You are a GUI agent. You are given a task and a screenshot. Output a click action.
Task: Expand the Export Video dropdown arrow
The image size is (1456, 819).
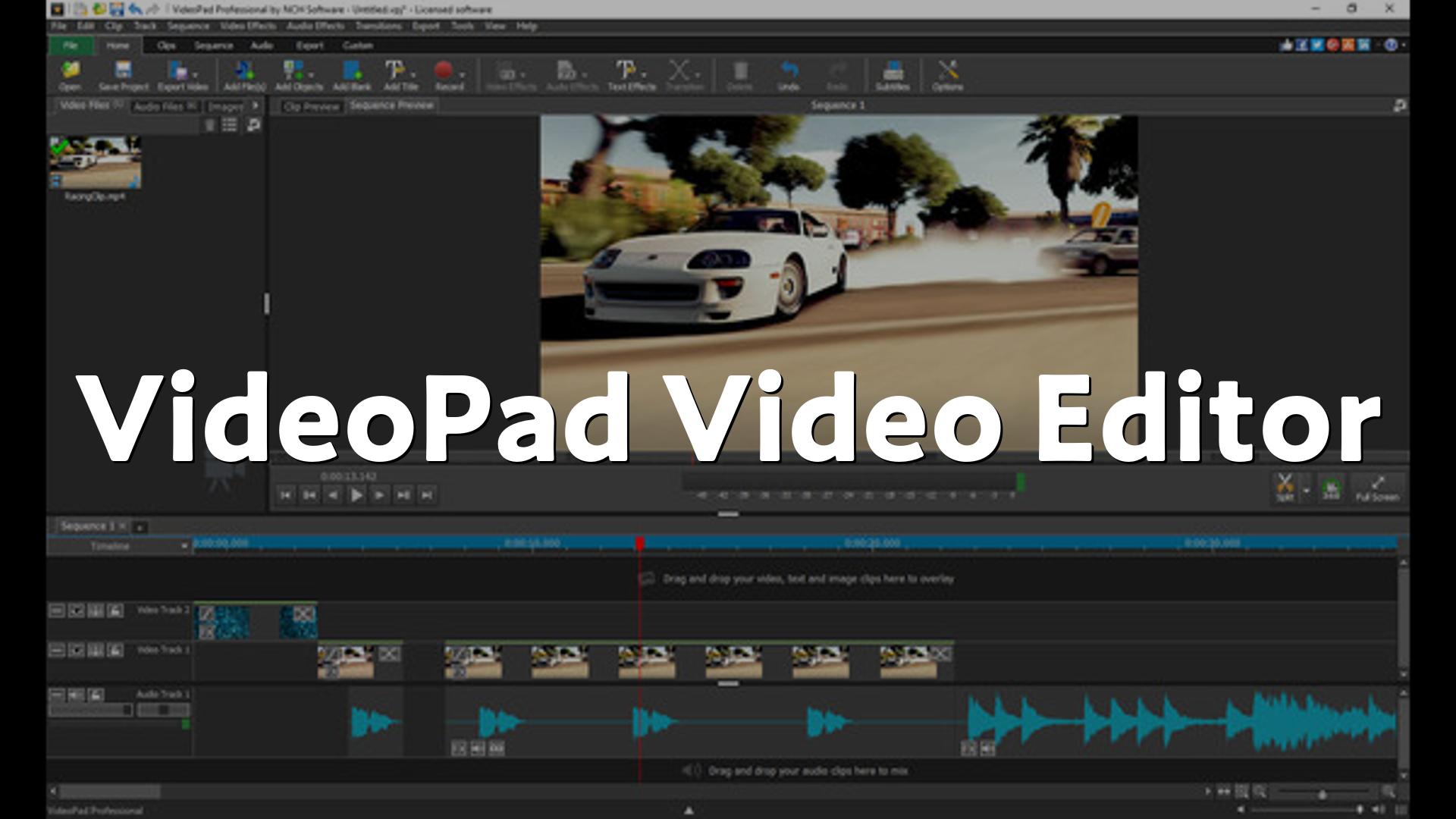196,74
